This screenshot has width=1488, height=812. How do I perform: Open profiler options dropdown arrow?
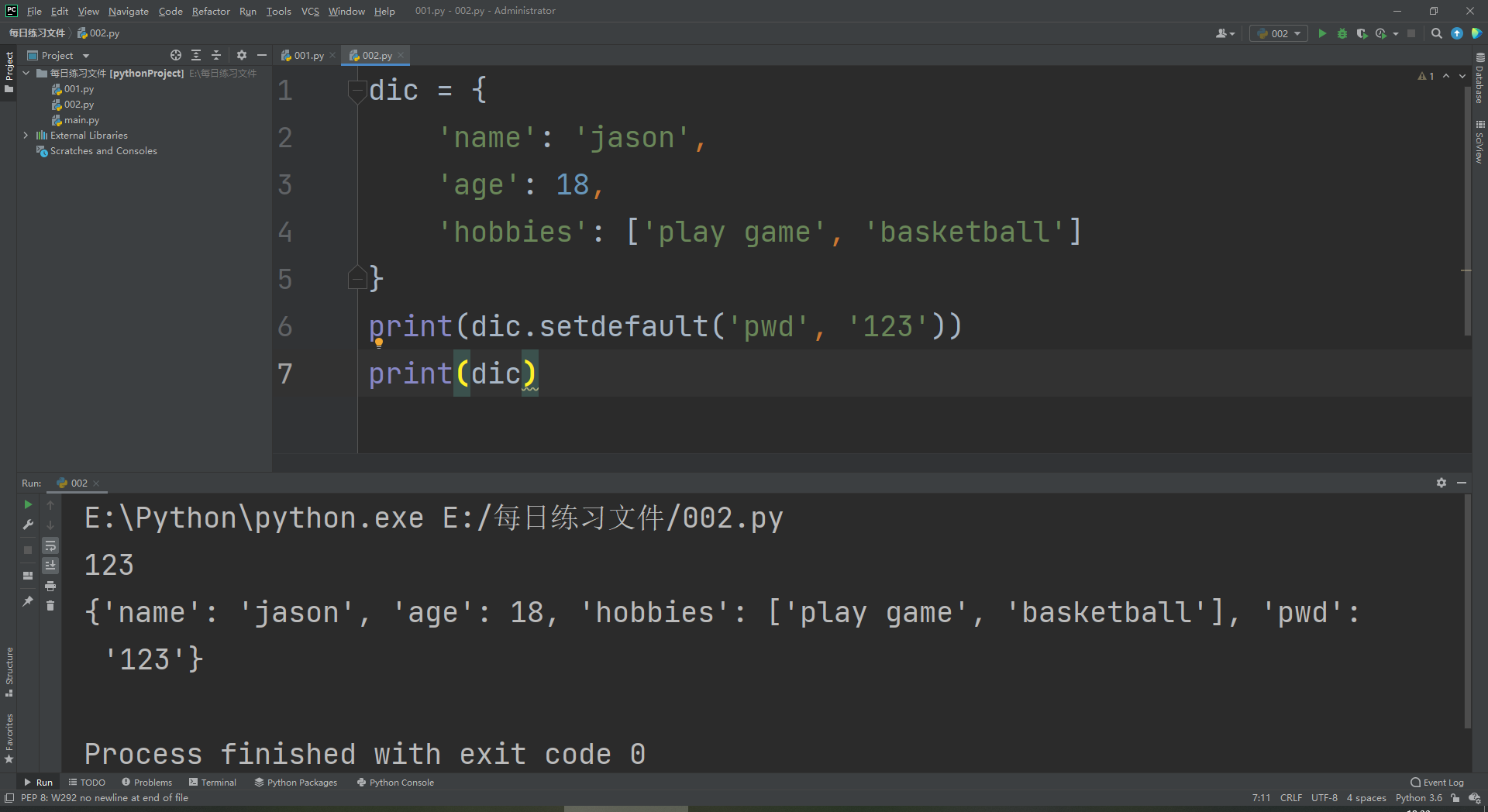click(1395, 34)
